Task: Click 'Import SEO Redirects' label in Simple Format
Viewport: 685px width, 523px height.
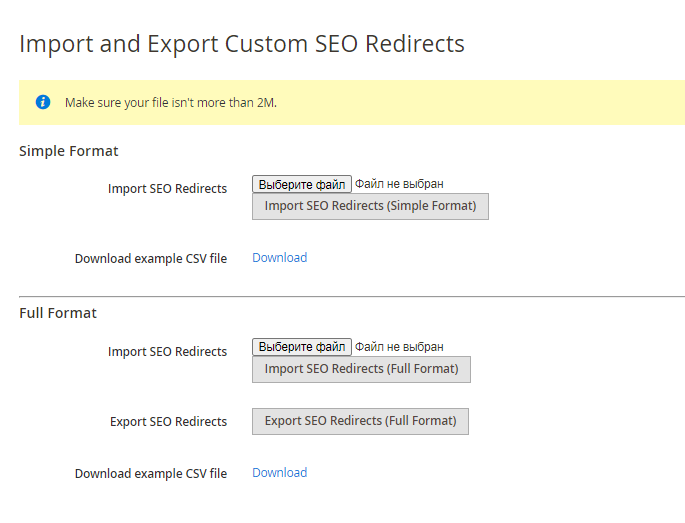Action: (167, 189)
